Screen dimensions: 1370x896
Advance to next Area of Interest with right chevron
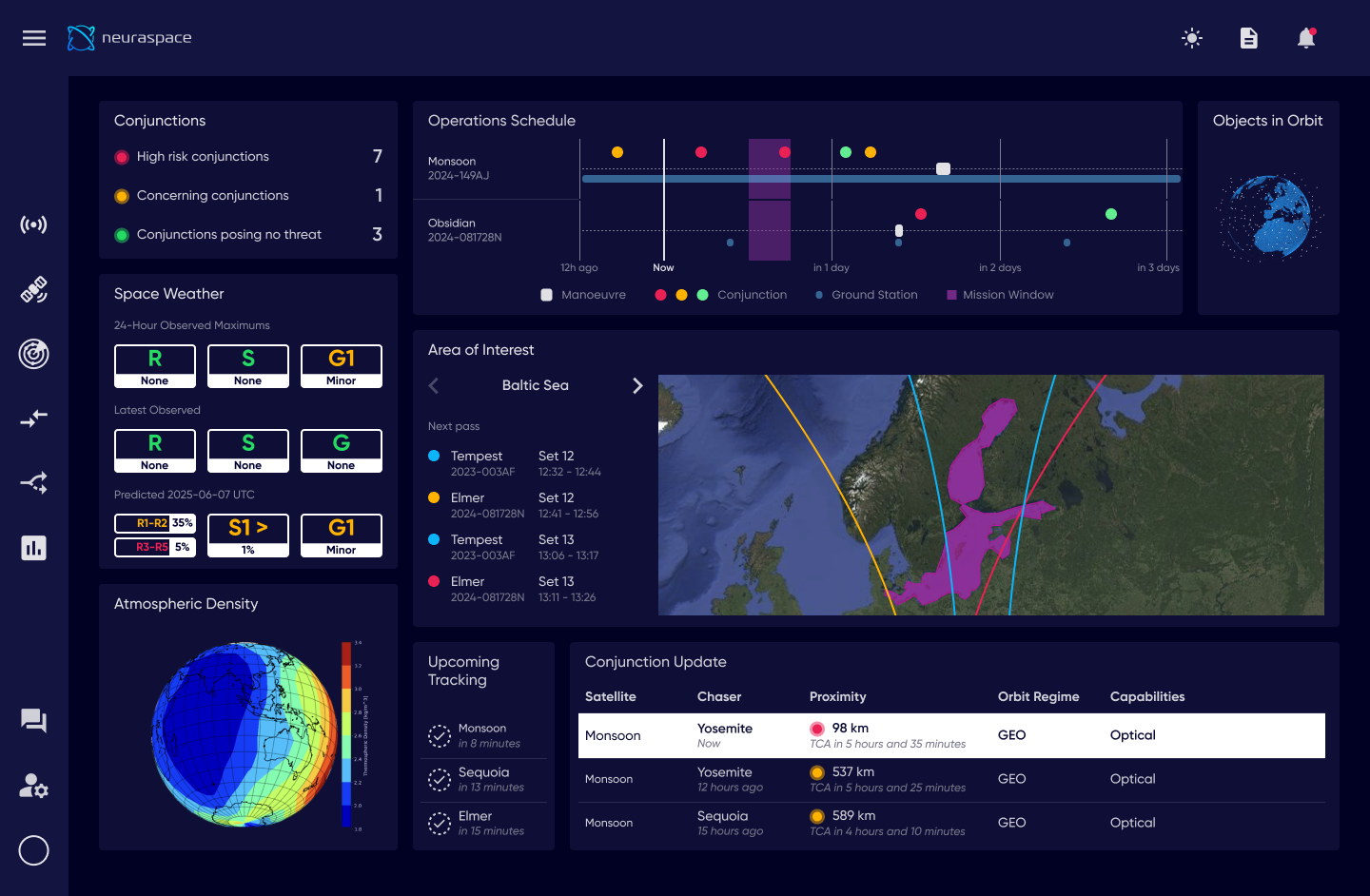coord(637,385)
